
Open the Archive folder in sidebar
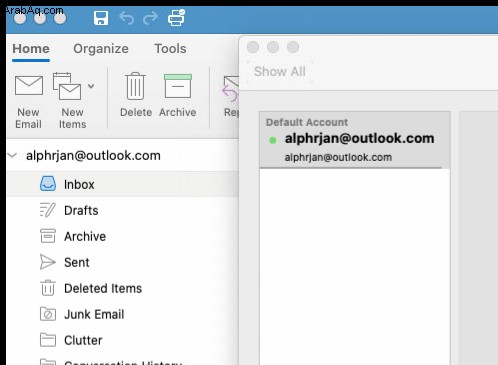123,236
